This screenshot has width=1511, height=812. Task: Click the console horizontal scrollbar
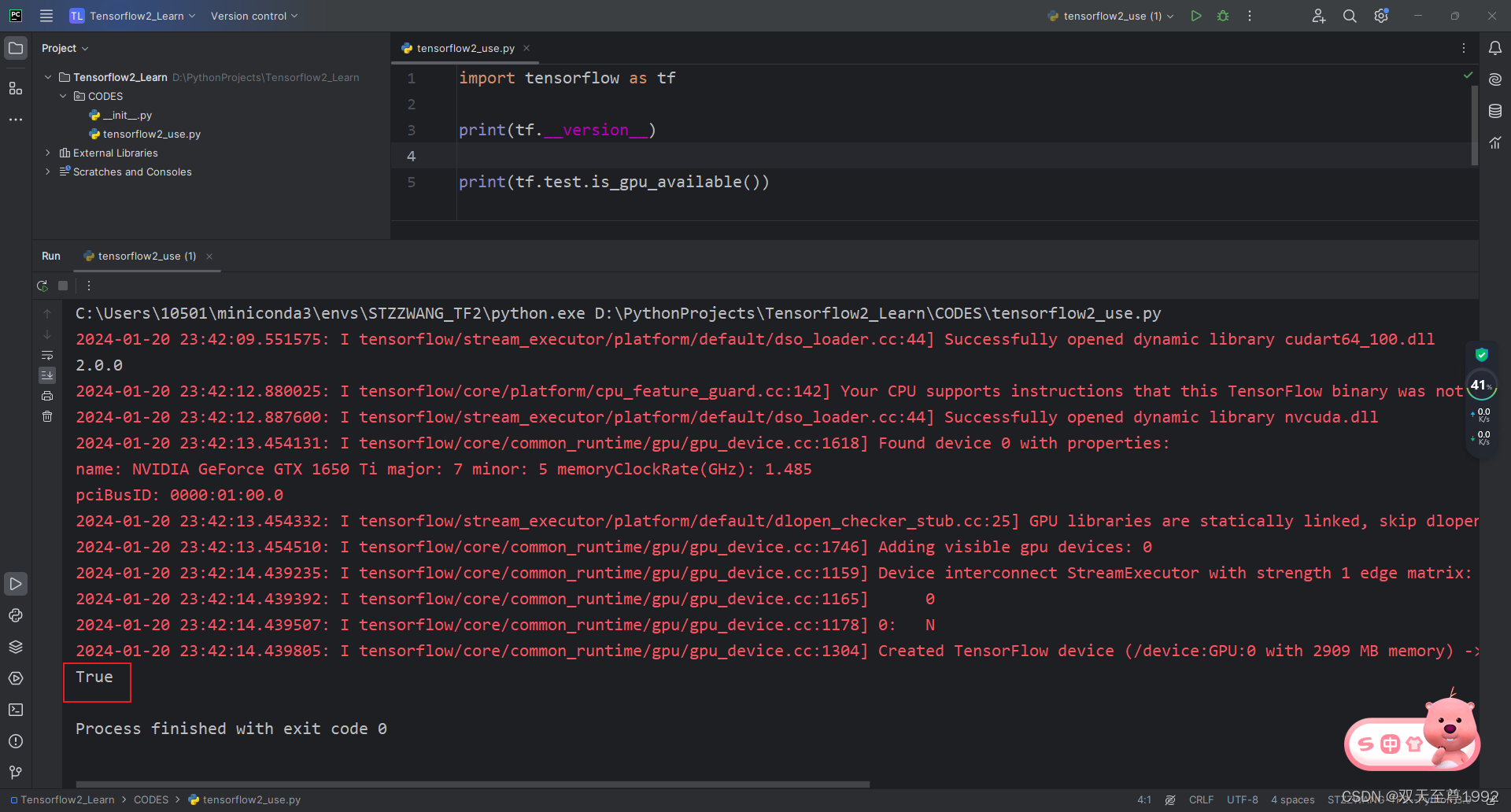(x=472, y=784)
